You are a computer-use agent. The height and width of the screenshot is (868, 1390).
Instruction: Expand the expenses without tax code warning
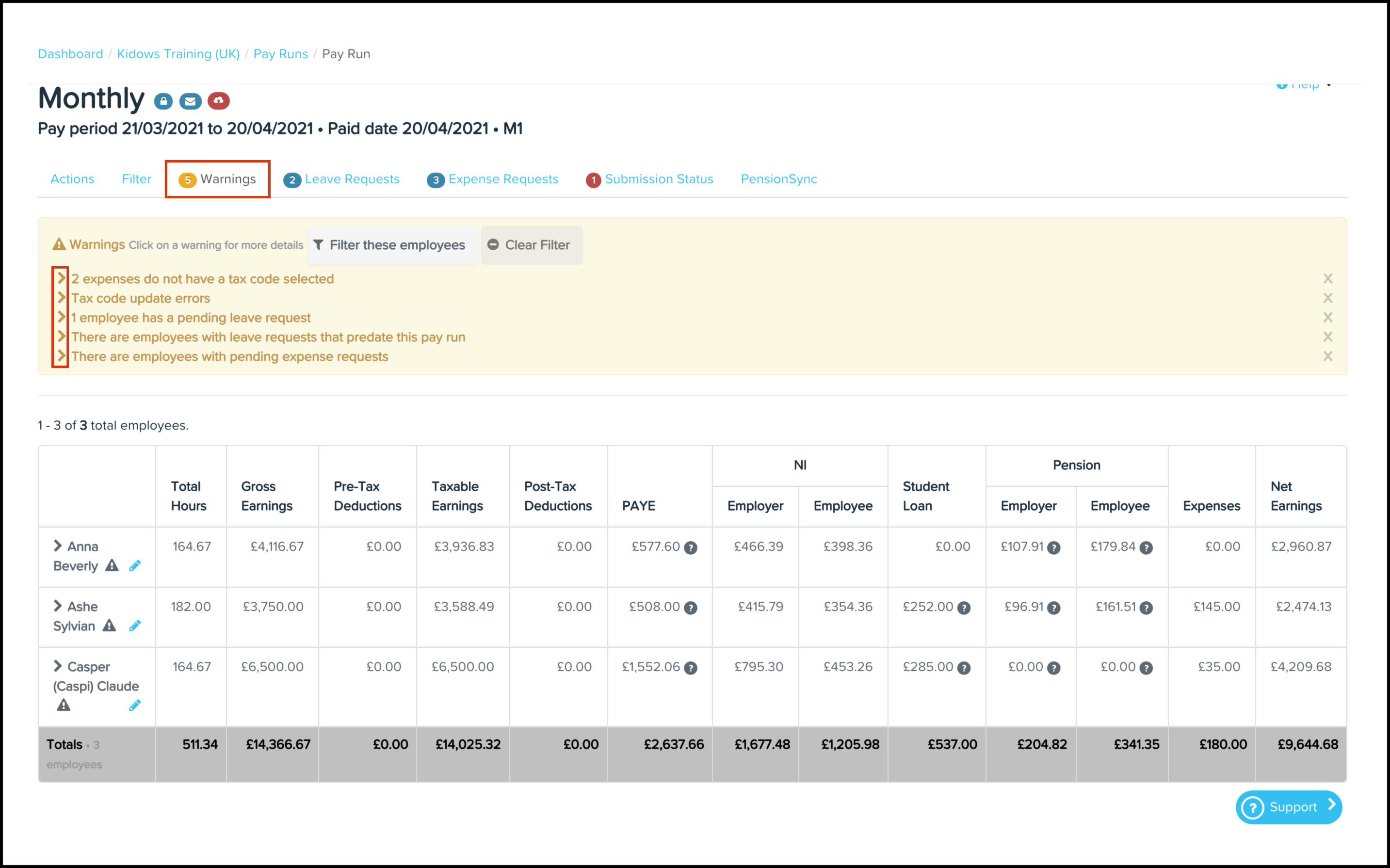click(x=61, y=278)
